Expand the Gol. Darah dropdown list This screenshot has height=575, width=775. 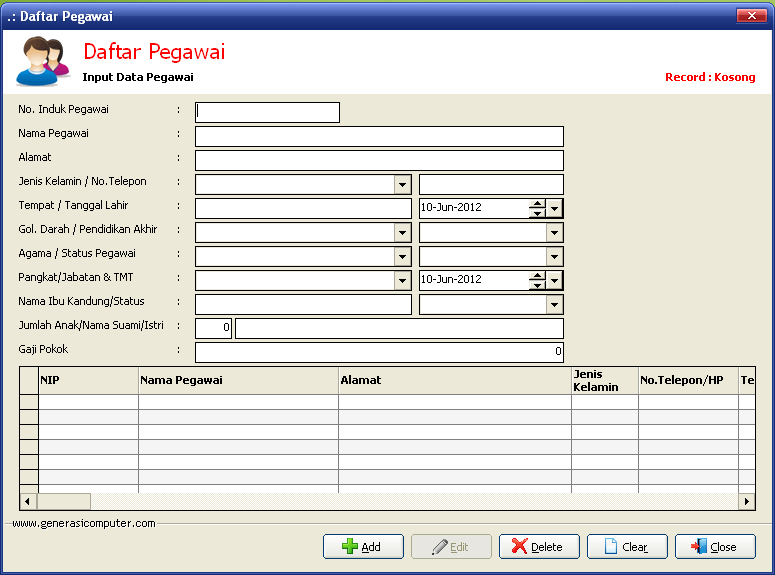(x=402, y=233)
